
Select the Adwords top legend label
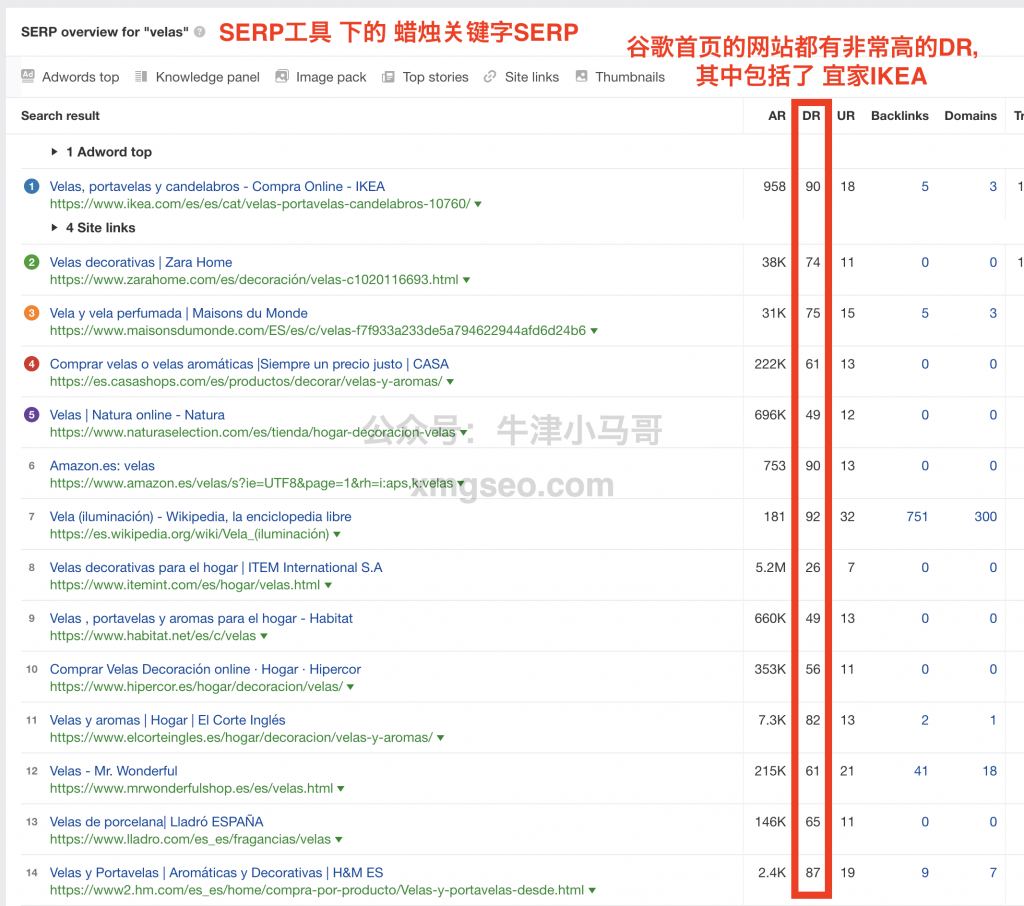80,77
